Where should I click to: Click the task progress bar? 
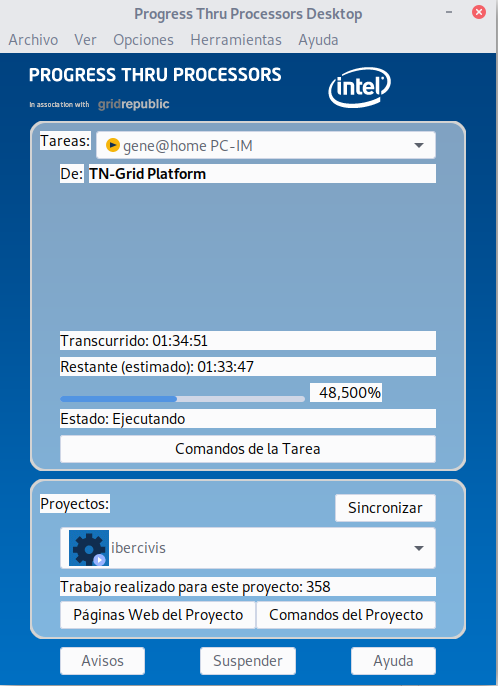point(182,399)
